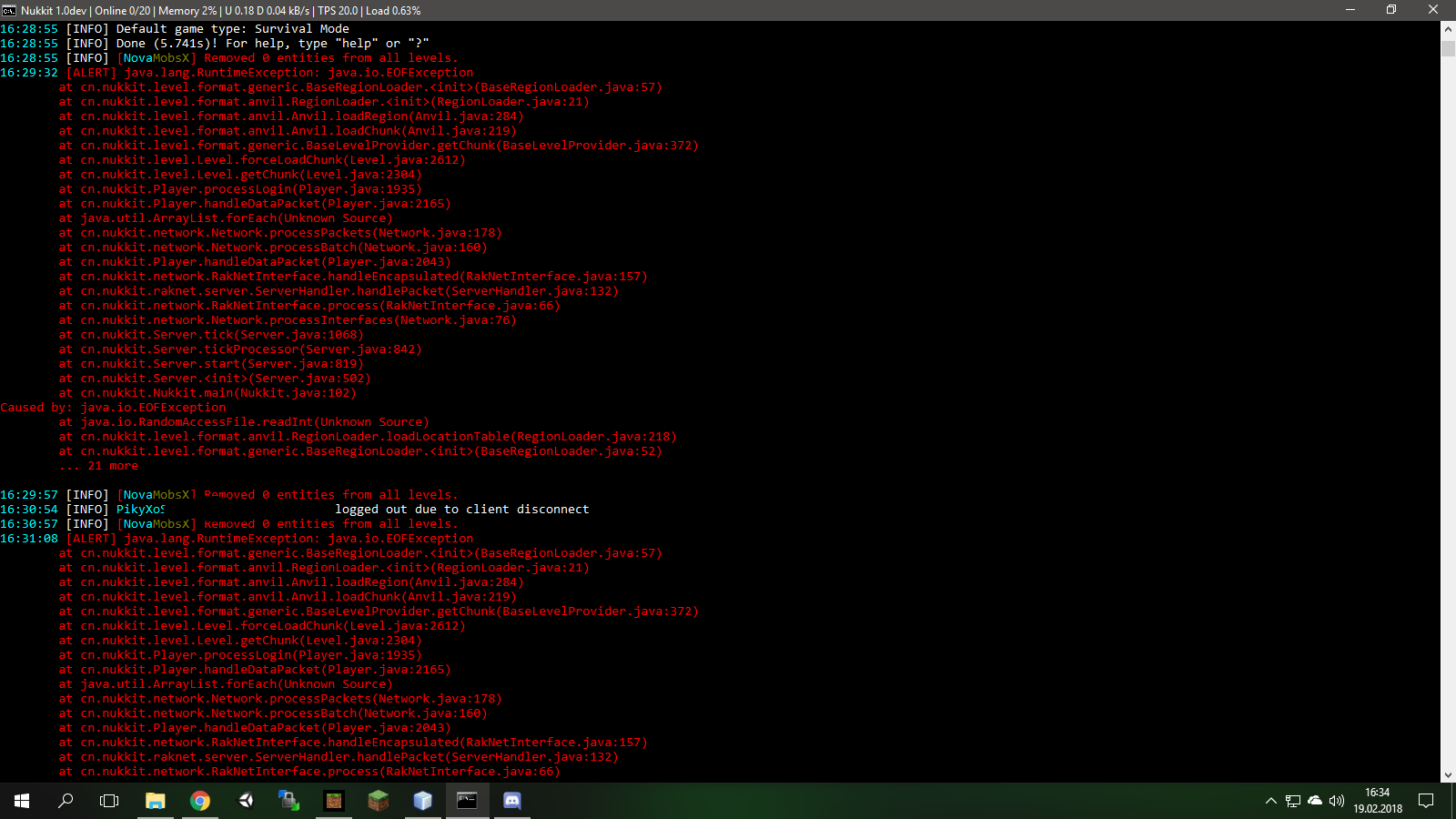Open the Action Center notification icon
This screenshot has height=819, width=1456.
1425,801
